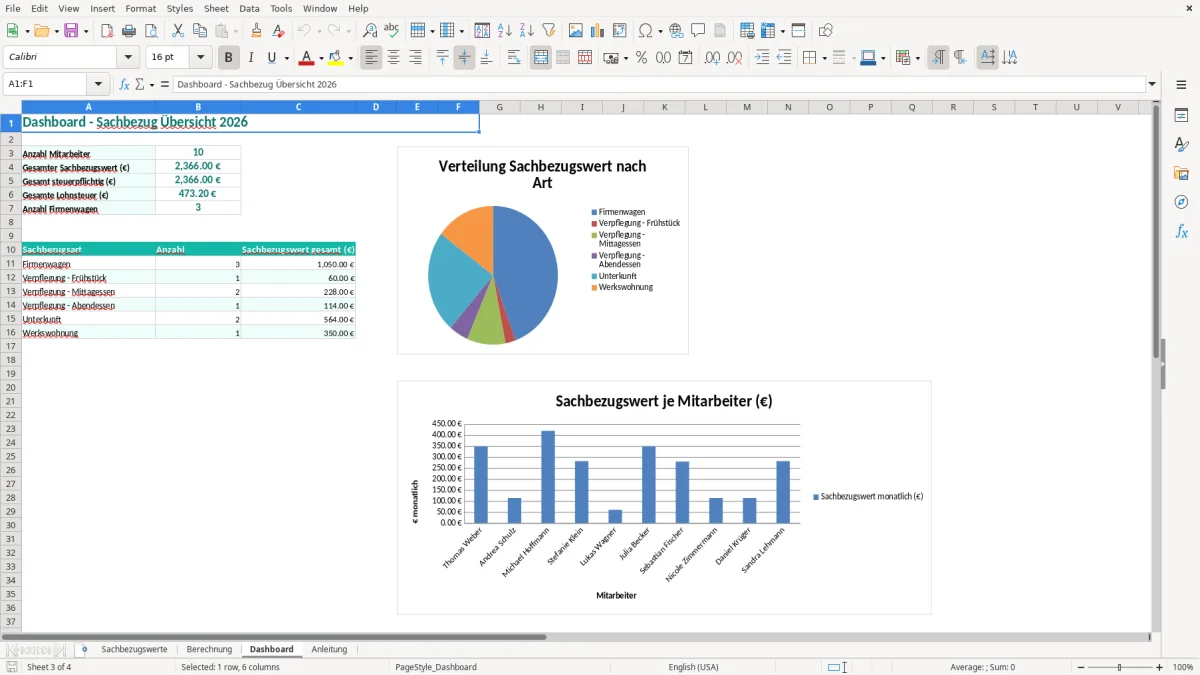This screenshot has width=1200, height=675.
Task: Toggle Center Horizontally alignment
Action: (x=393, y=58)
